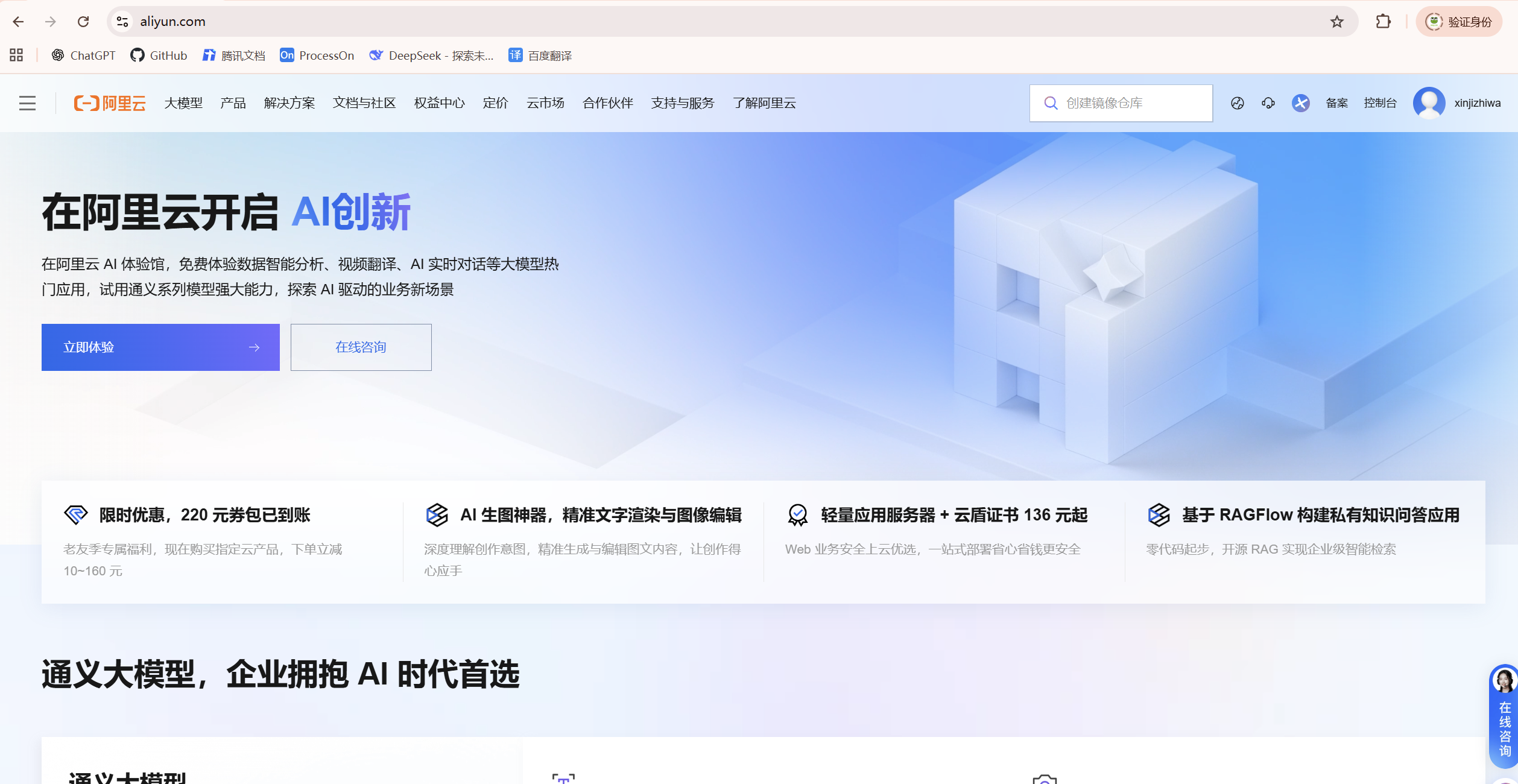Click the hero paragraph starting 在阿里云 AI 体验馆
The width and height of the screenshot is (1518, 784).
[300, 277]
